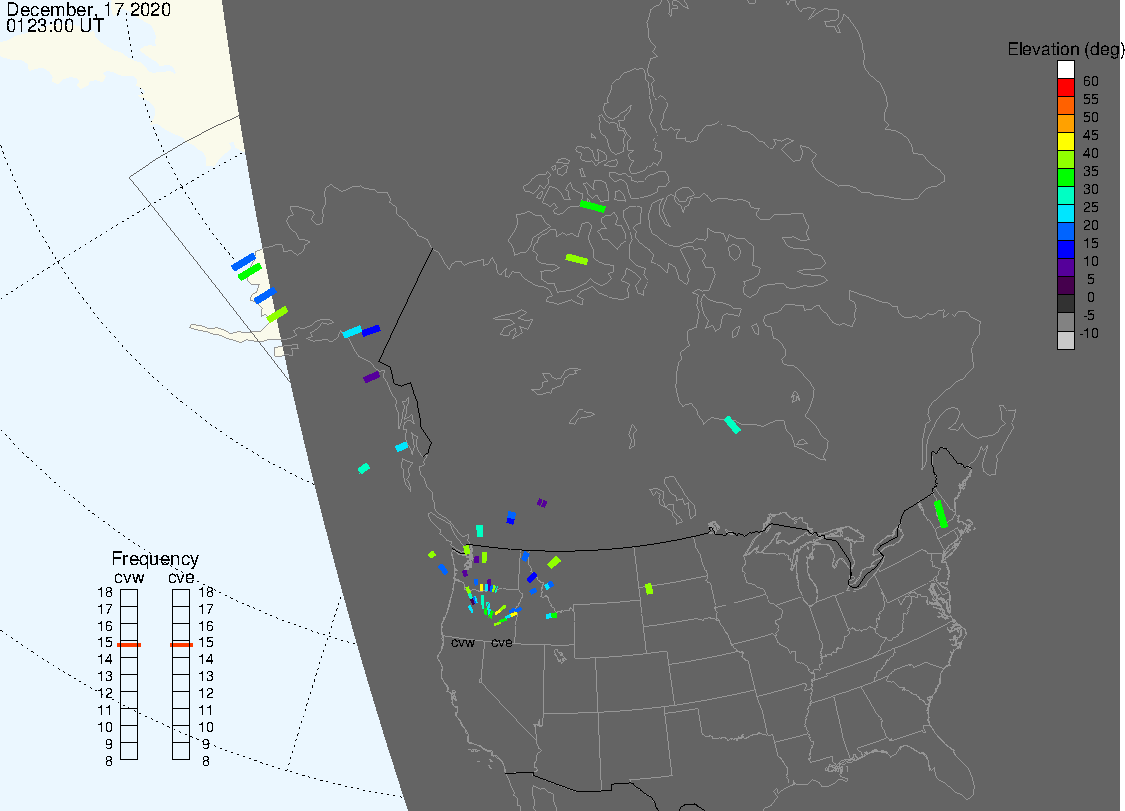Click the legend value '-10'
The width and height of the screenshot is (1125, 811).
click(1089, 333)
